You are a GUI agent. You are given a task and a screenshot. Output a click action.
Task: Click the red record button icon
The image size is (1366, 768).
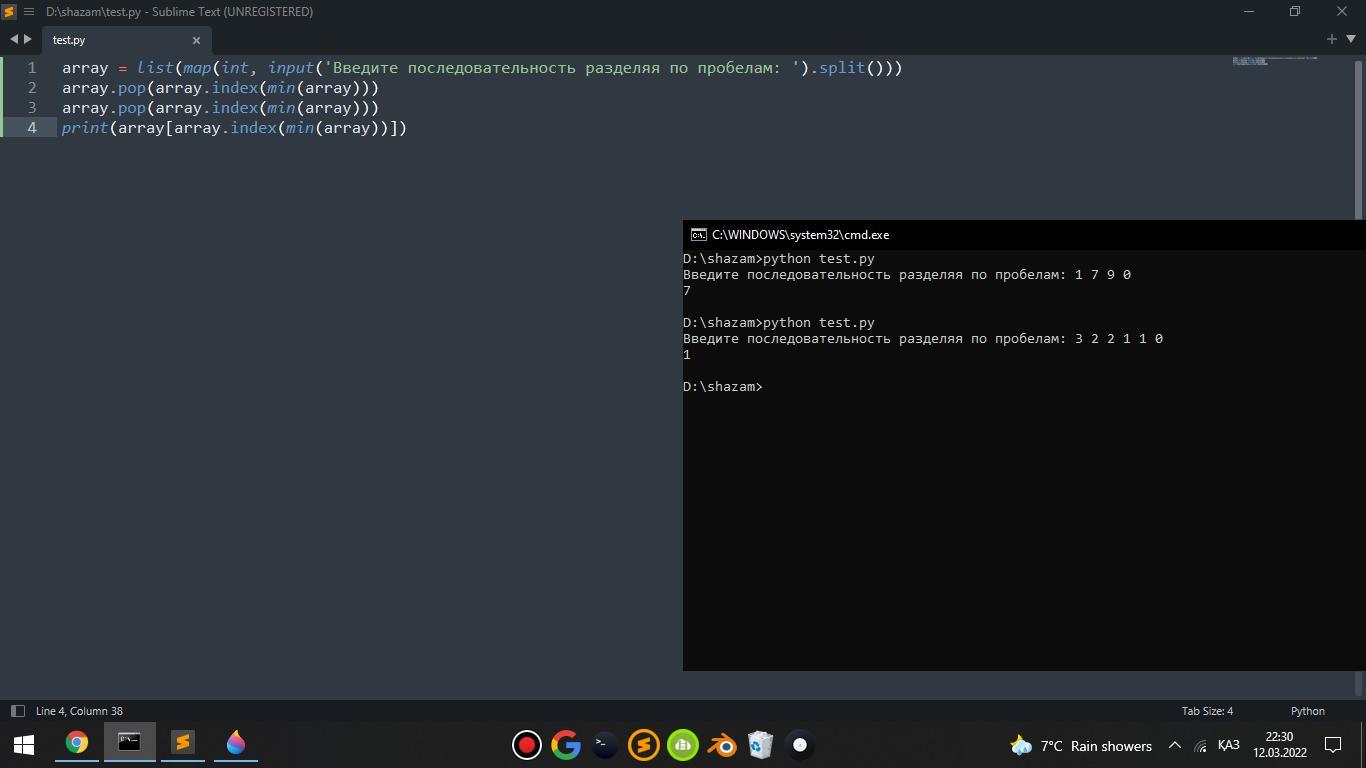click(x=527, y=745)
